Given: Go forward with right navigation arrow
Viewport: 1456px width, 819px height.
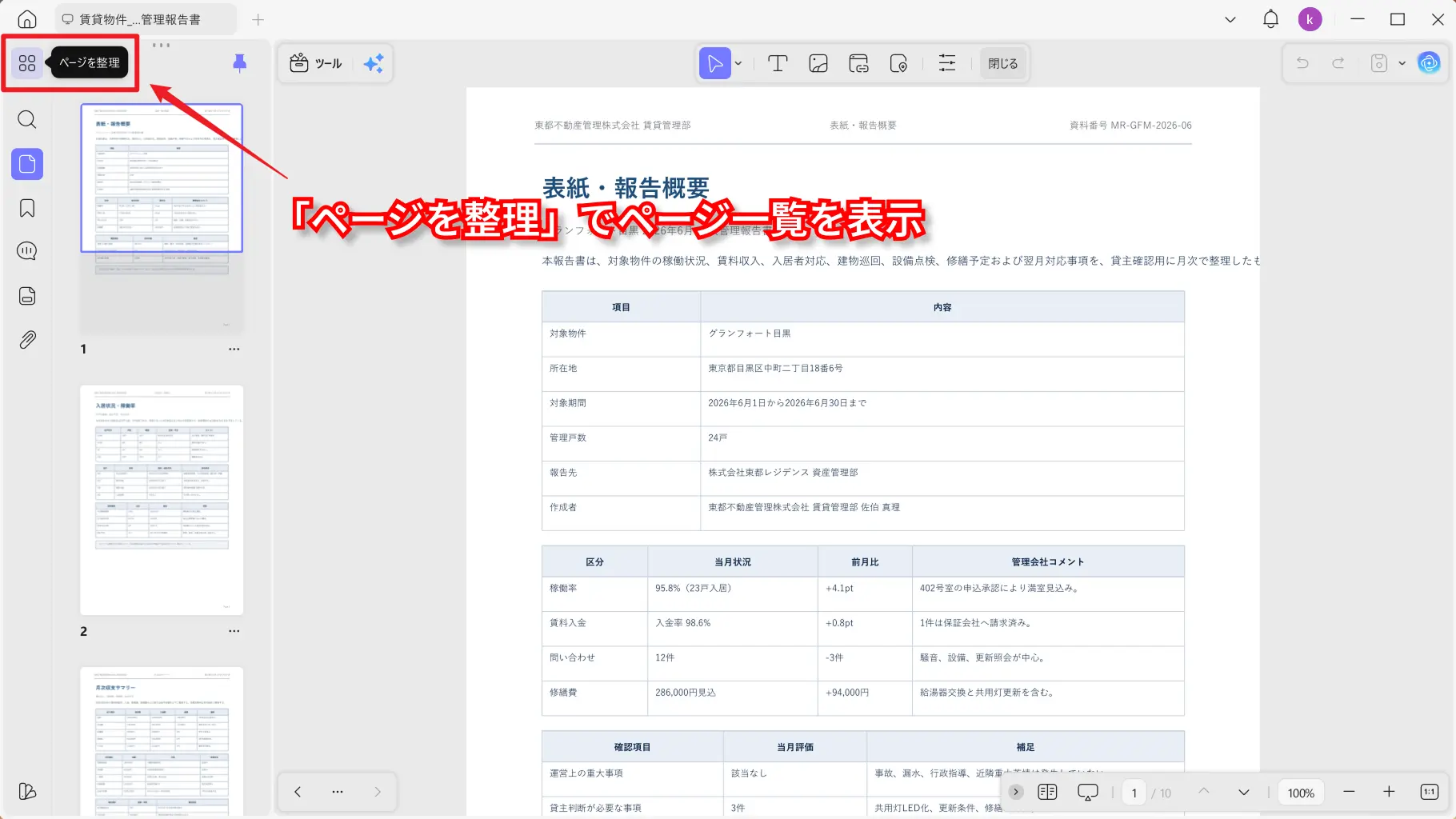Looking at the screenshot, I should [x=378, y=792].
